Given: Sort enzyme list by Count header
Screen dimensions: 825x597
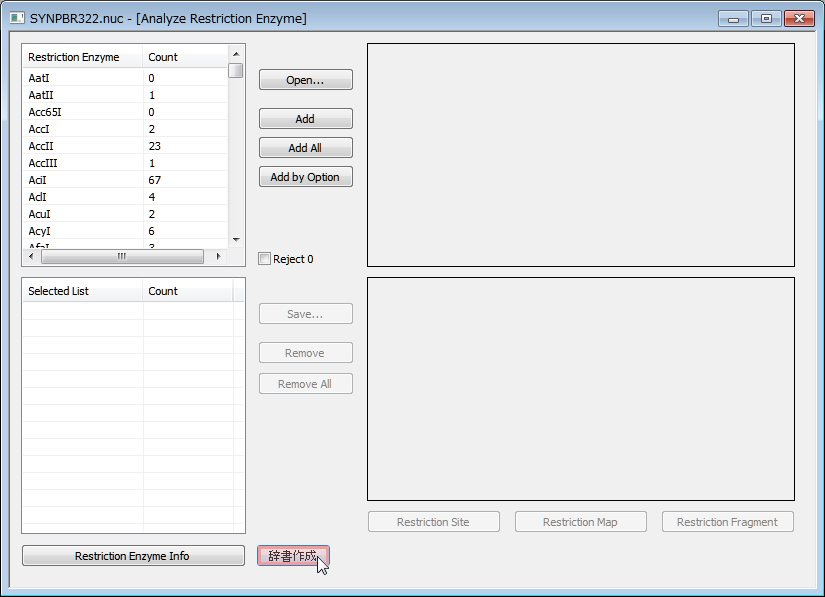Looking at the screenshot, I should coord(185,57).
